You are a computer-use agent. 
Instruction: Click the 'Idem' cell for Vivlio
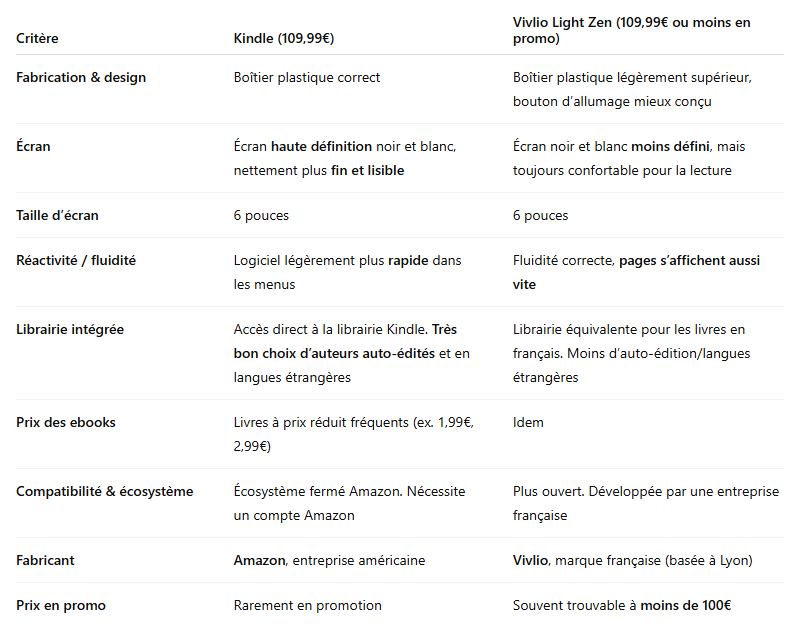[528, 422]
